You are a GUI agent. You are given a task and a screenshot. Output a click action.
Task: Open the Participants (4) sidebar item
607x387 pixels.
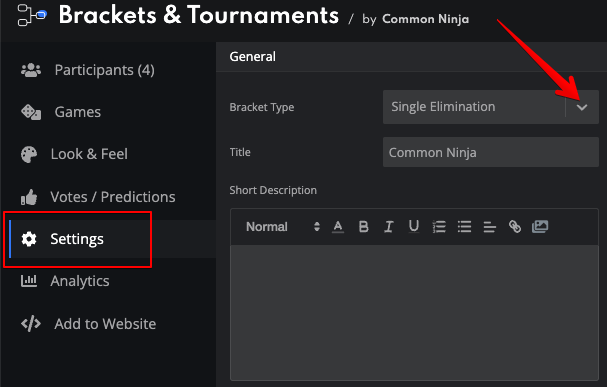pyautogui.click(x=88, y=70)
